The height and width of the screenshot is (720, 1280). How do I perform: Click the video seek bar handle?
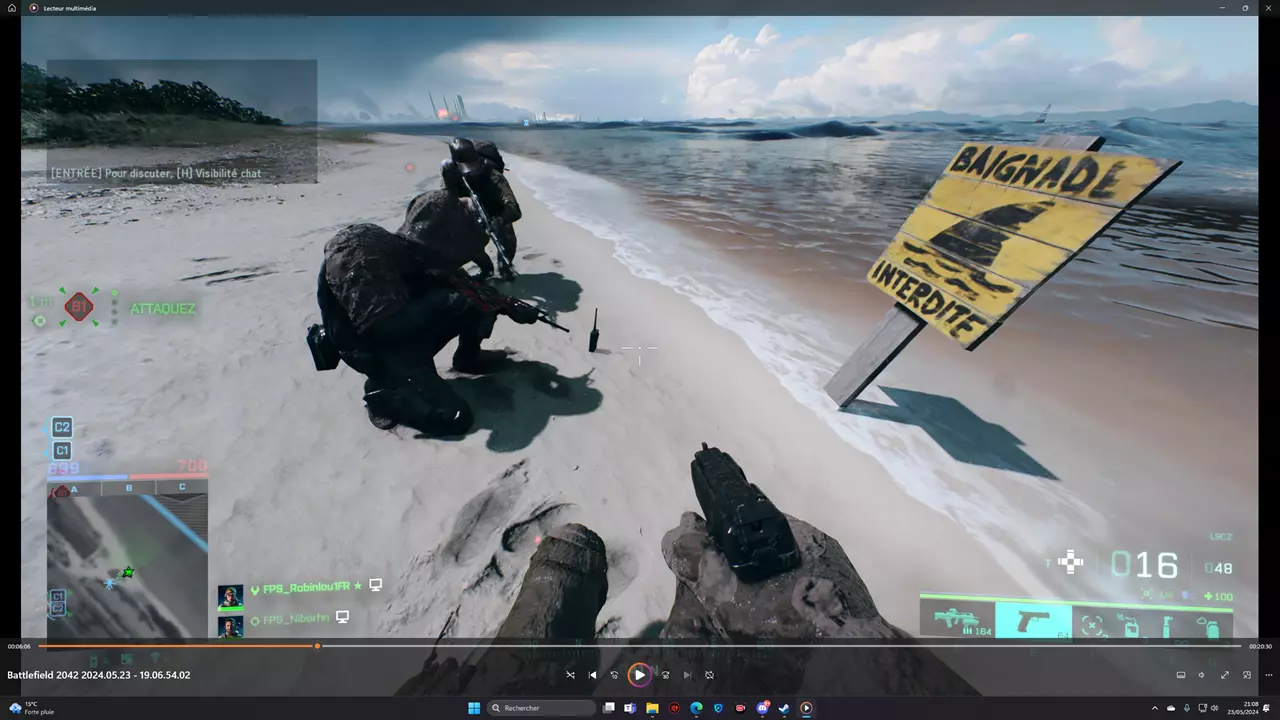tap(317, 646)
